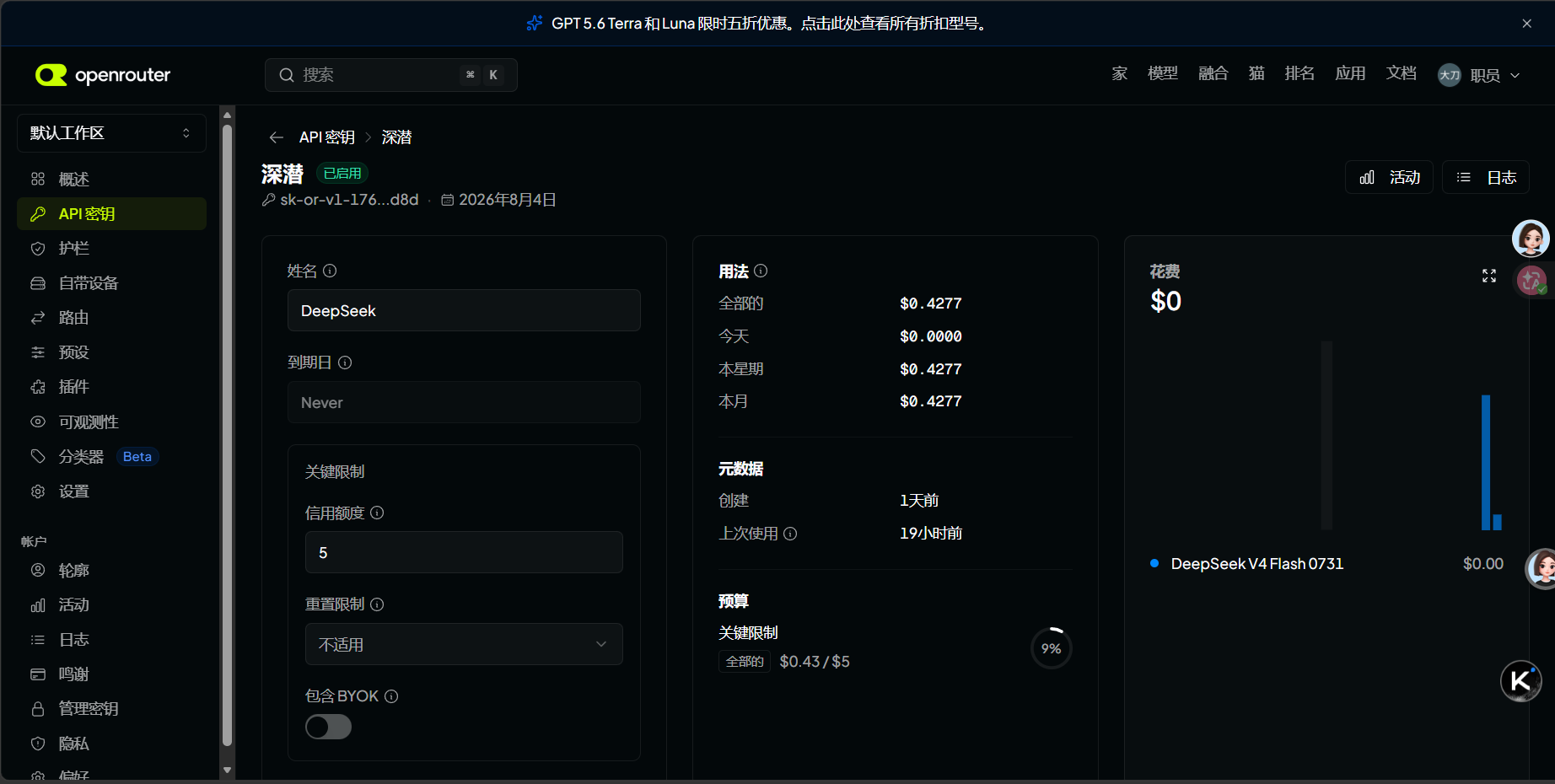Click the blue DeepSeek V4 Flash legend dot
The image size is (1555, 784).
[x=1154, y=563]
